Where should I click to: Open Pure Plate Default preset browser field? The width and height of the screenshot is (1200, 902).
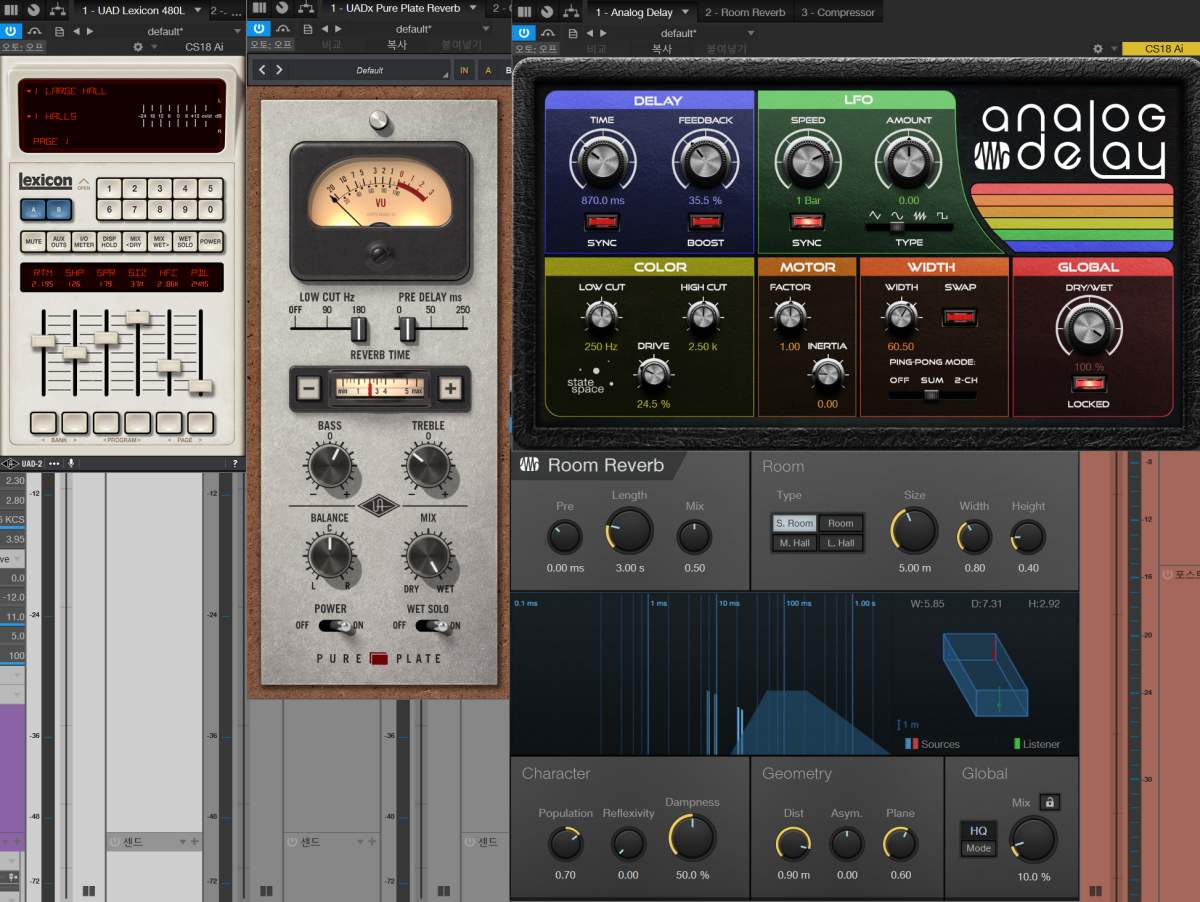click(x=369, y=70)
